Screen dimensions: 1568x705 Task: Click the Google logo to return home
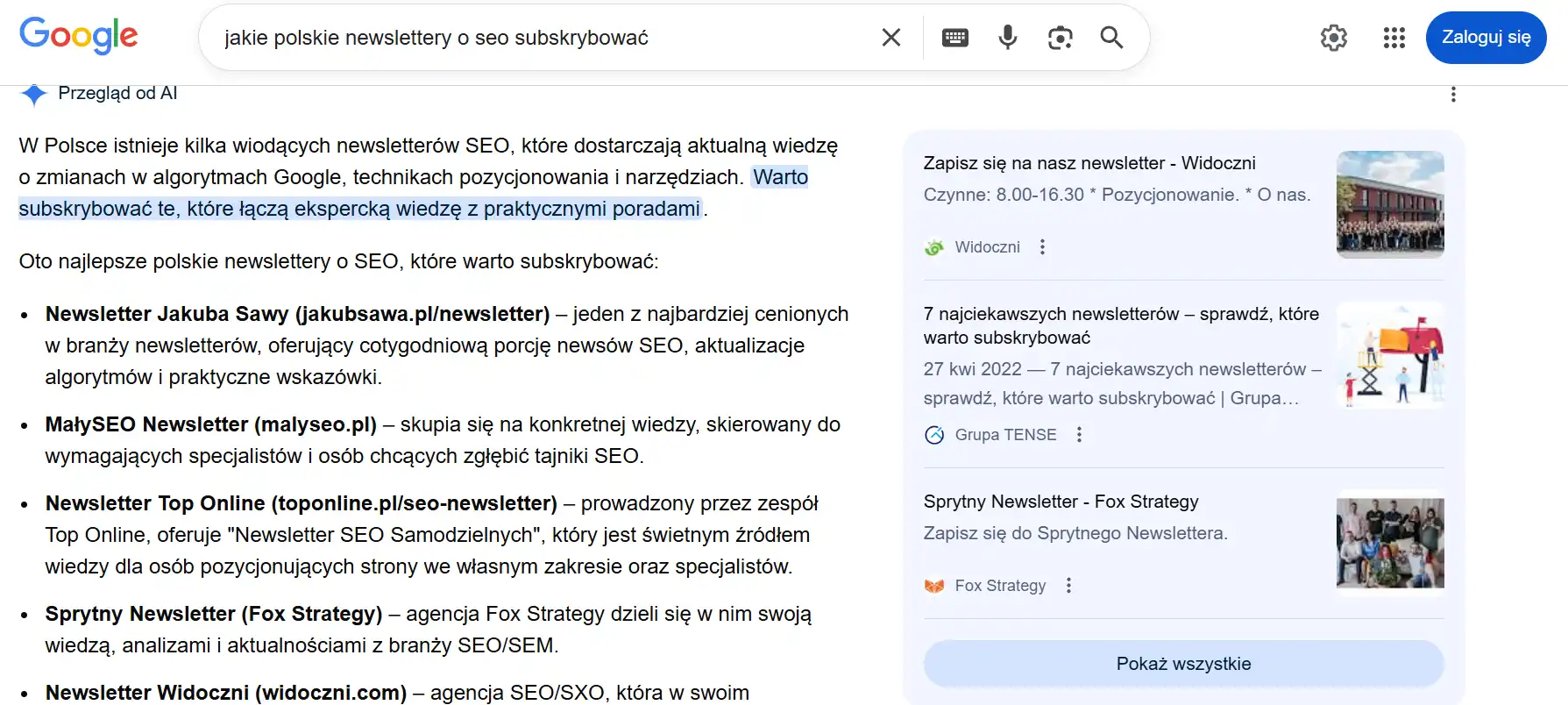78,36
